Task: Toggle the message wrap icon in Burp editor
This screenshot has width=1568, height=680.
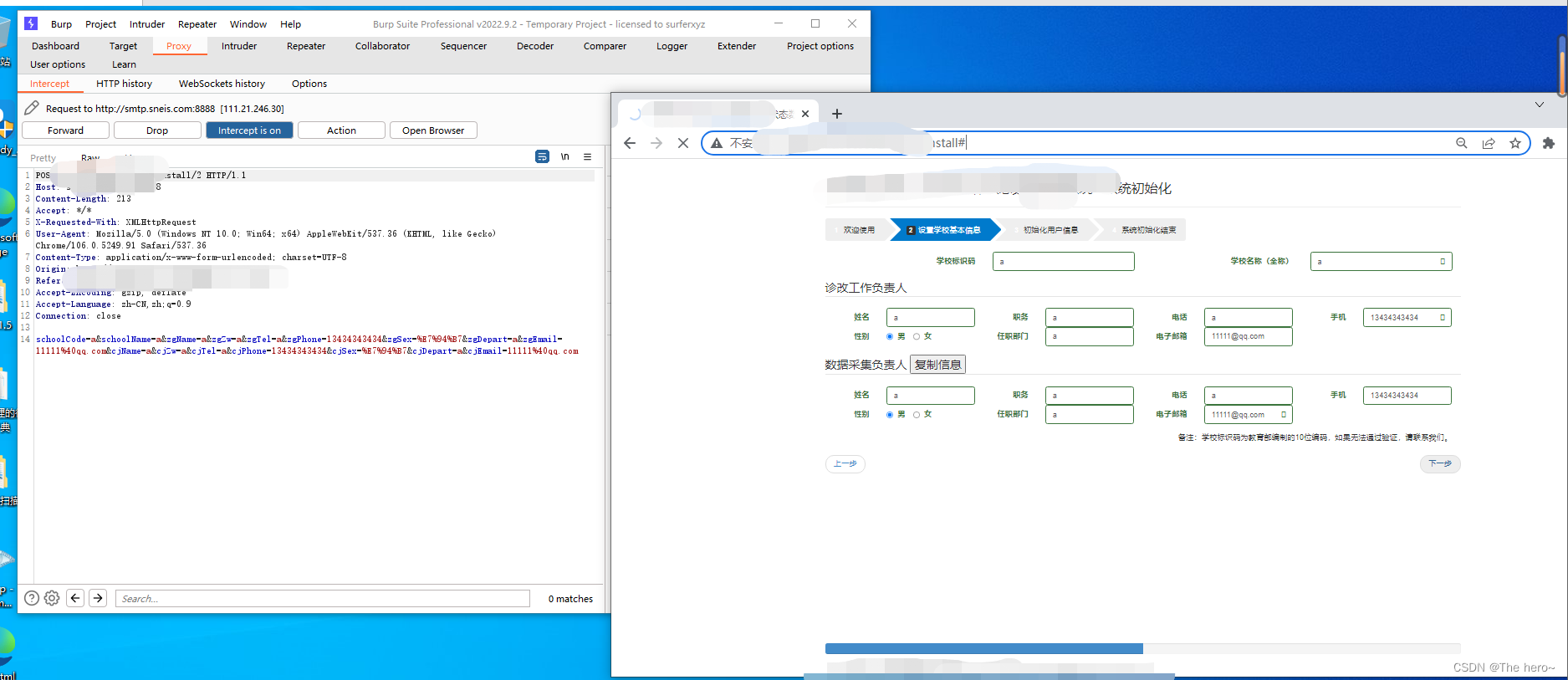Action: click(x=542, y=156)
